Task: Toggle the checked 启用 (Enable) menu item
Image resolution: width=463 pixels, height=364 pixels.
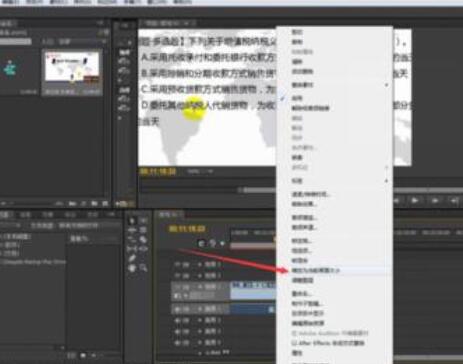Action: (297, 98)
